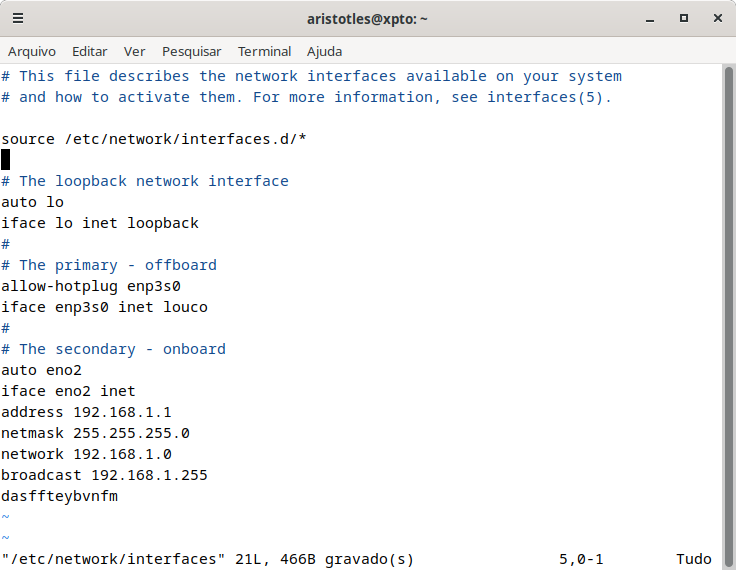Click the 'allow-hotplug enp3s0' line
This screenshot has width=736, height=570.
[91, 286]
